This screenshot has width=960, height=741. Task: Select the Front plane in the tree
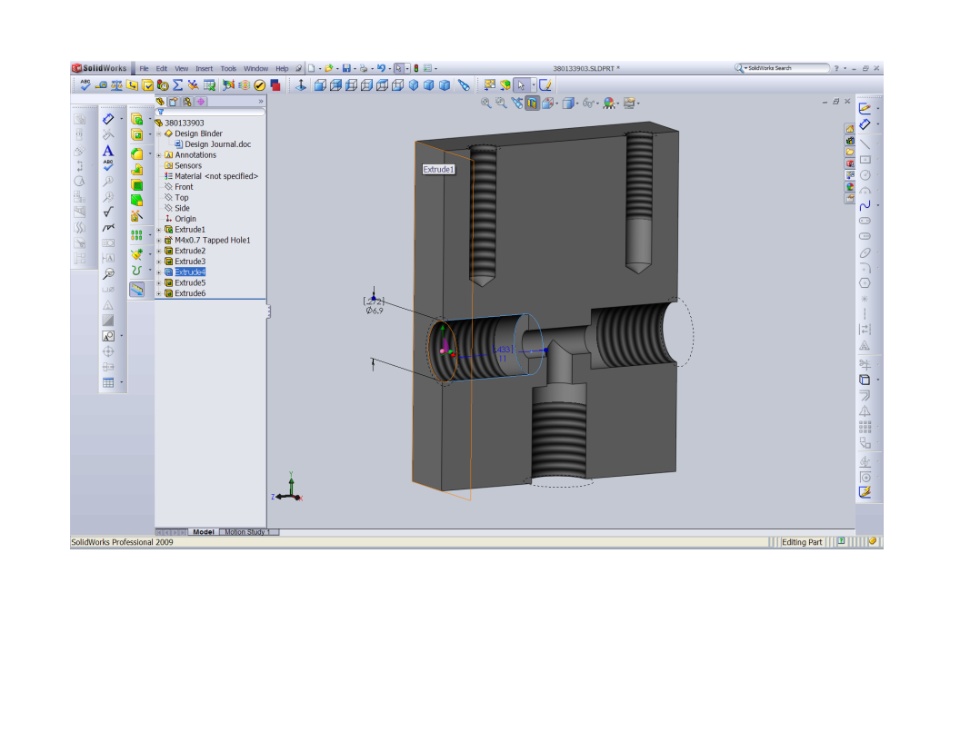point(184,187)
